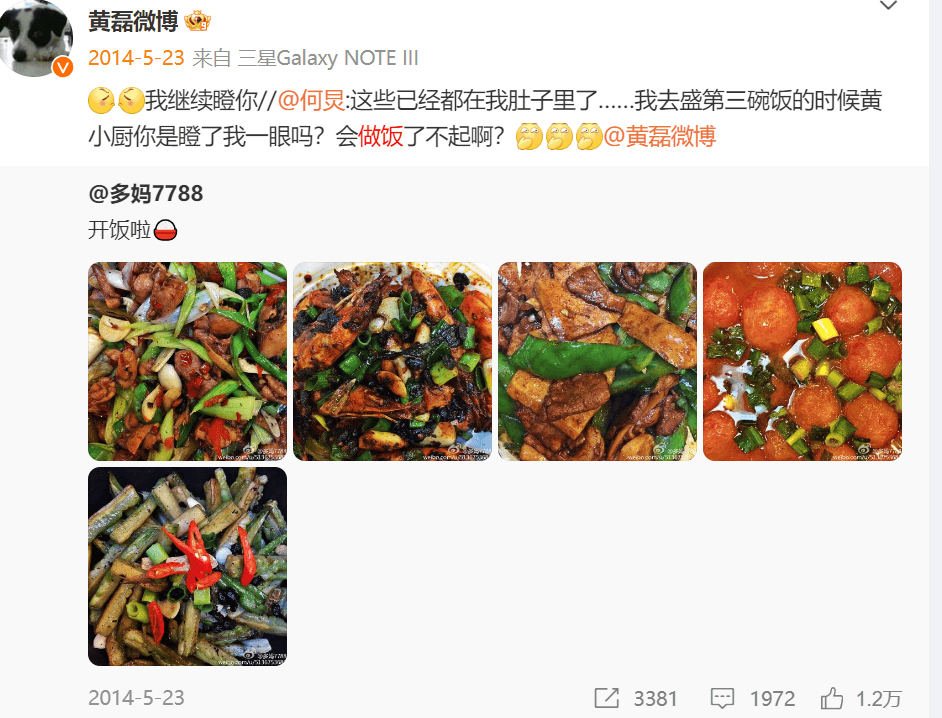Open the 黄磊微博 username link

(133, 22)
